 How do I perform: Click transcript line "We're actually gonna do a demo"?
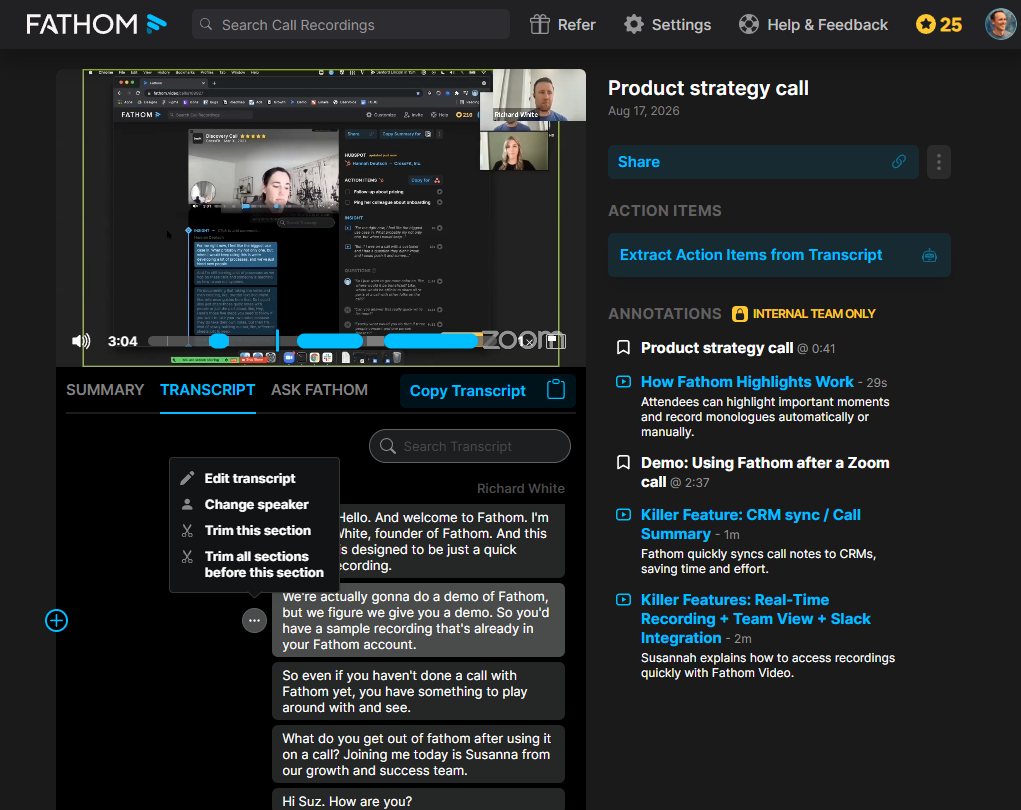point(418,621)
